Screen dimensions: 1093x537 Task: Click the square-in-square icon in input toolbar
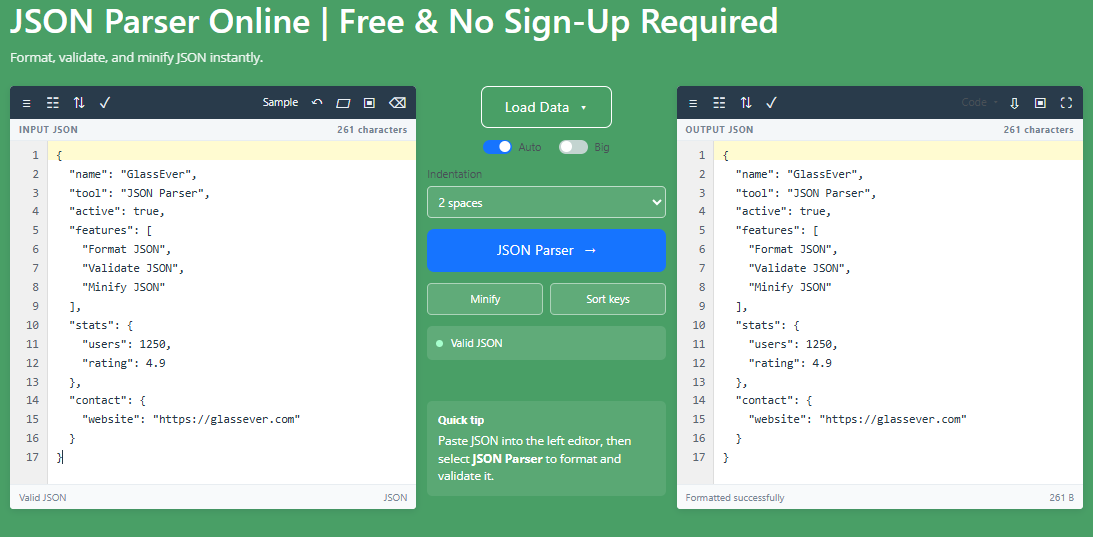[x=369, y=103]
